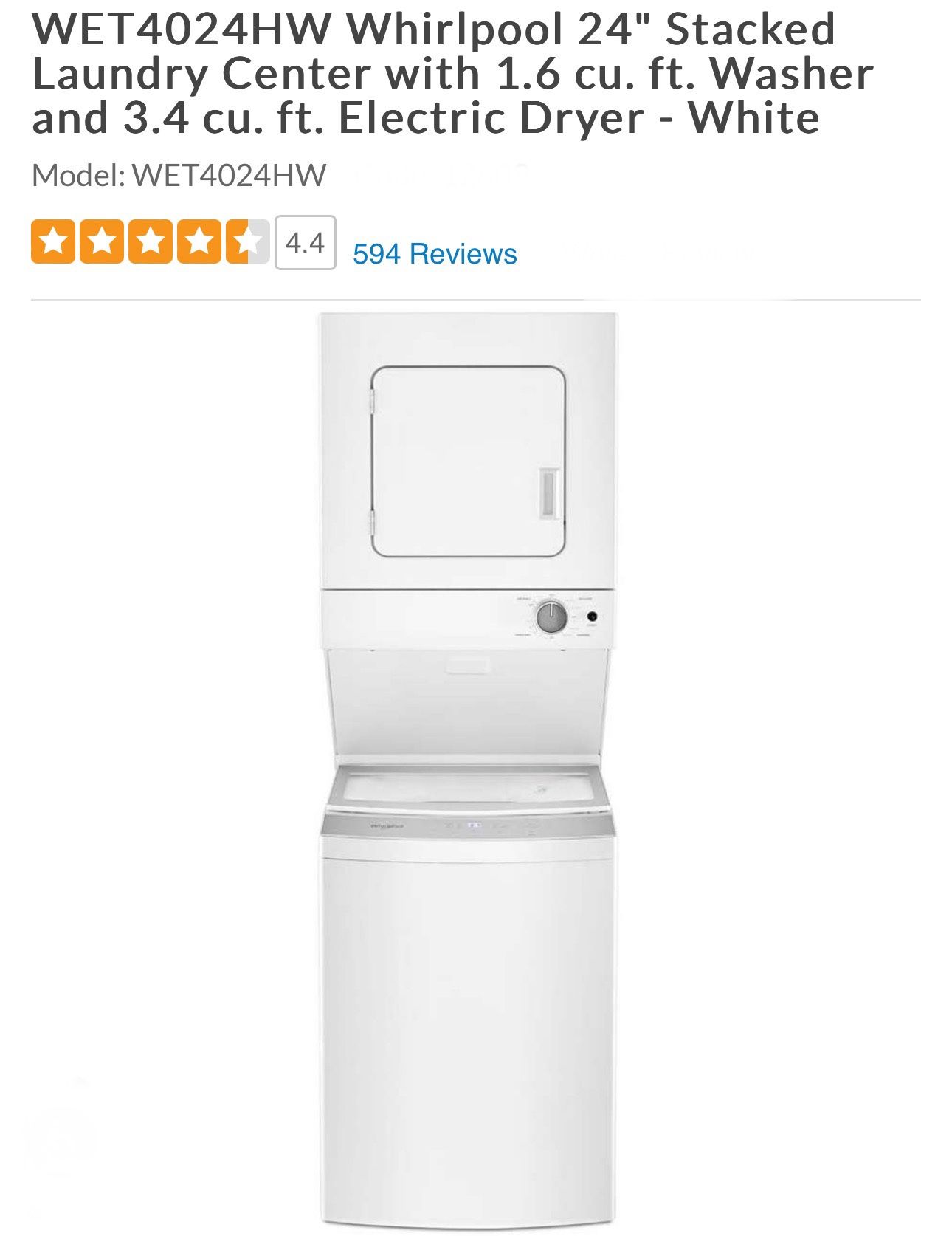The image size is (952, 1236).
Task: Click the dryer door handle recess
Action: pos(550,492)
